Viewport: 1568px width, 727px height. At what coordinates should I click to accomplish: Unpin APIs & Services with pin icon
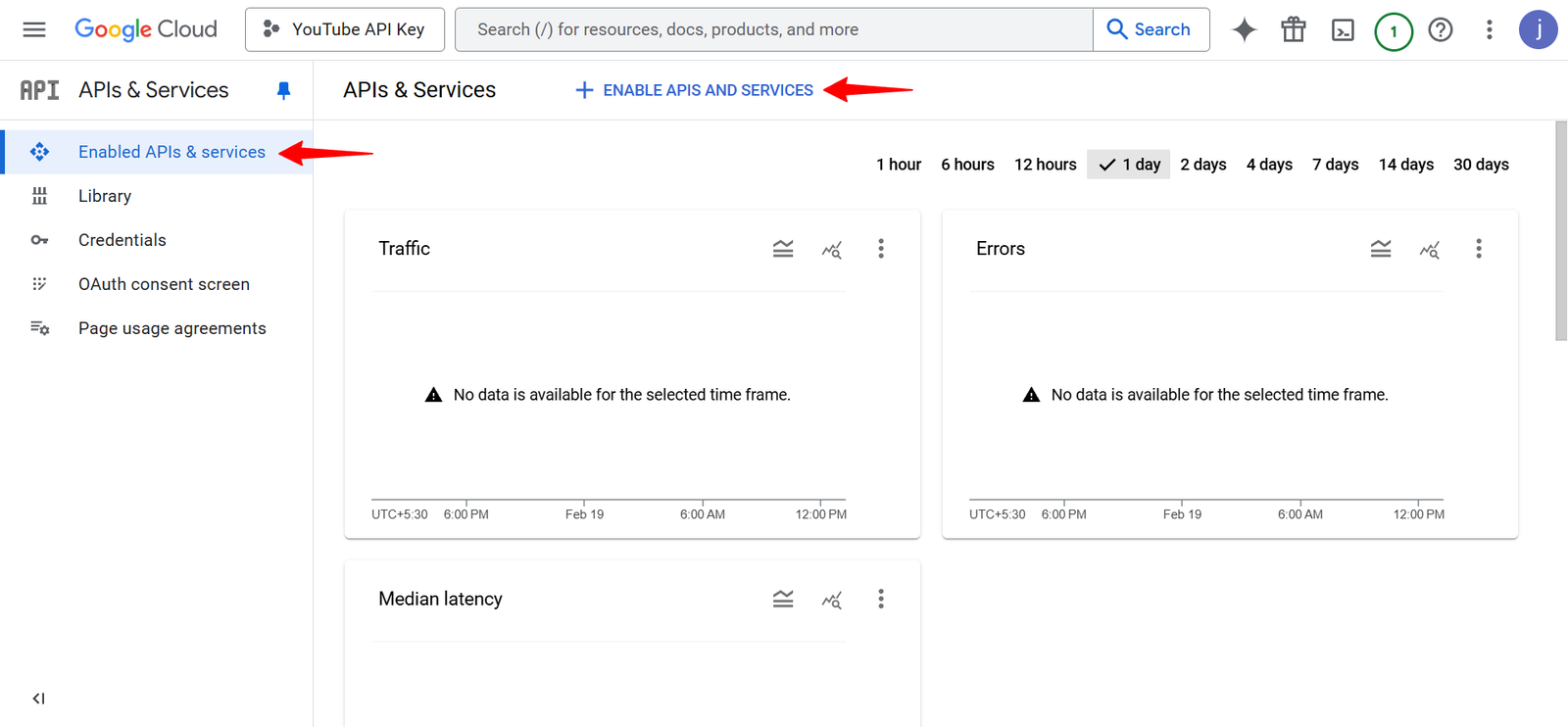click(x=283, y=90)
